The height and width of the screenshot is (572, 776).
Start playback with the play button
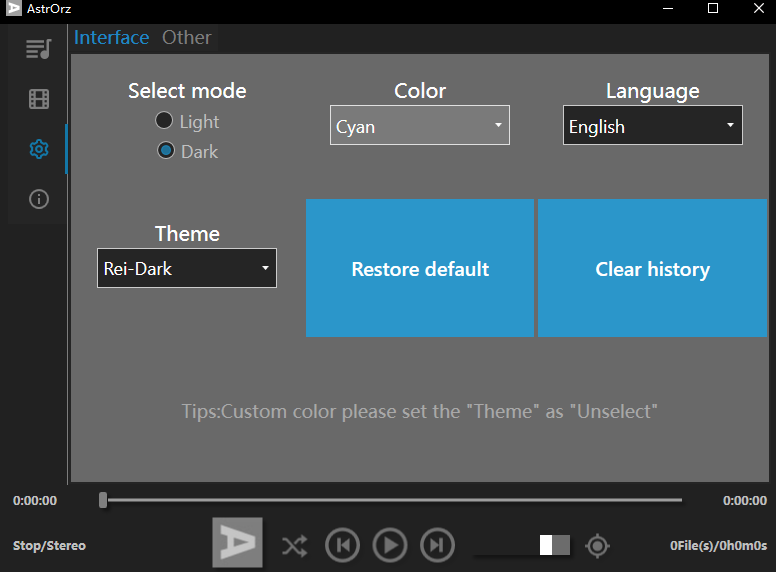(390, 545)
